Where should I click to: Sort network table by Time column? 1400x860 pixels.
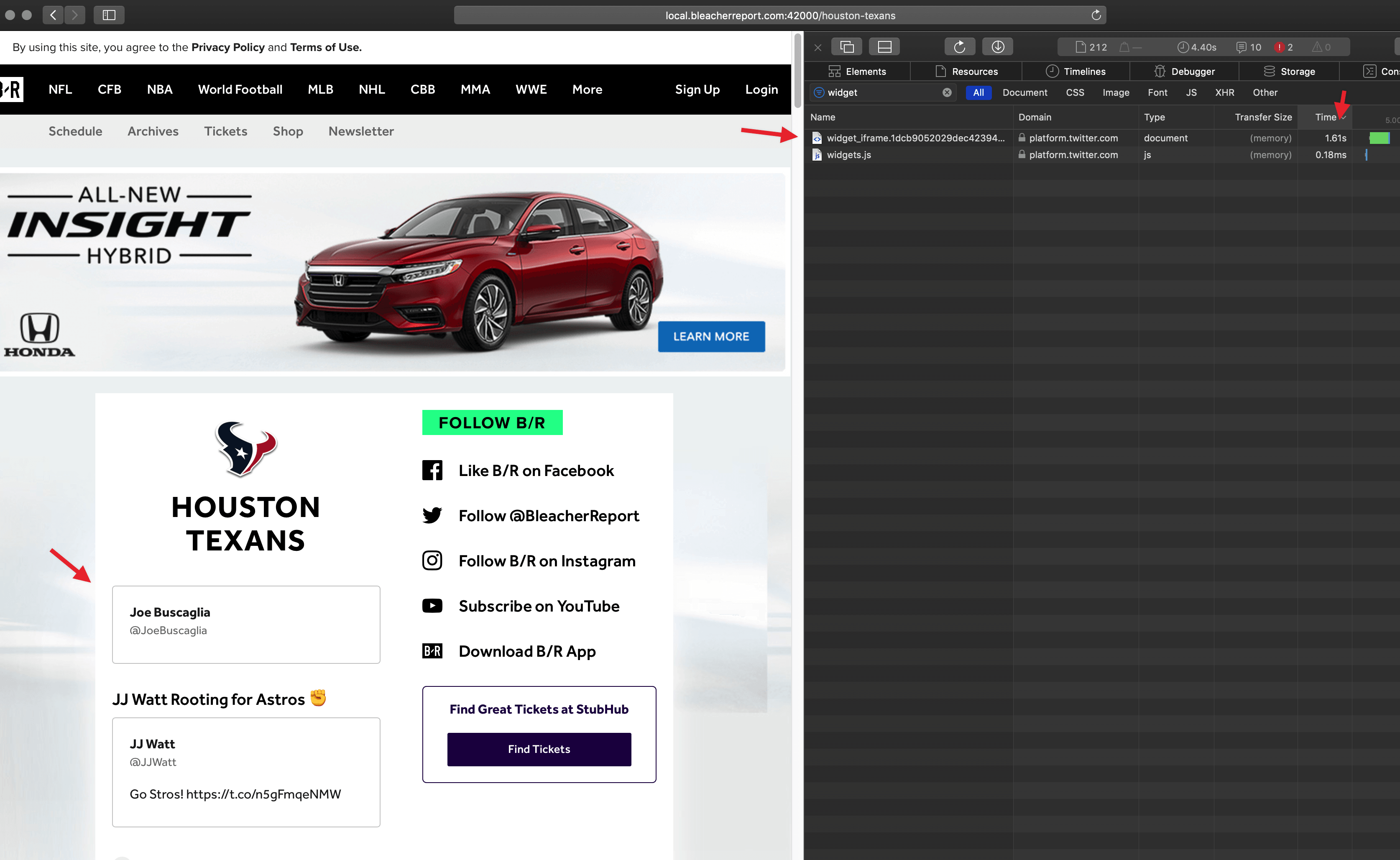(x=1325, y=117)
